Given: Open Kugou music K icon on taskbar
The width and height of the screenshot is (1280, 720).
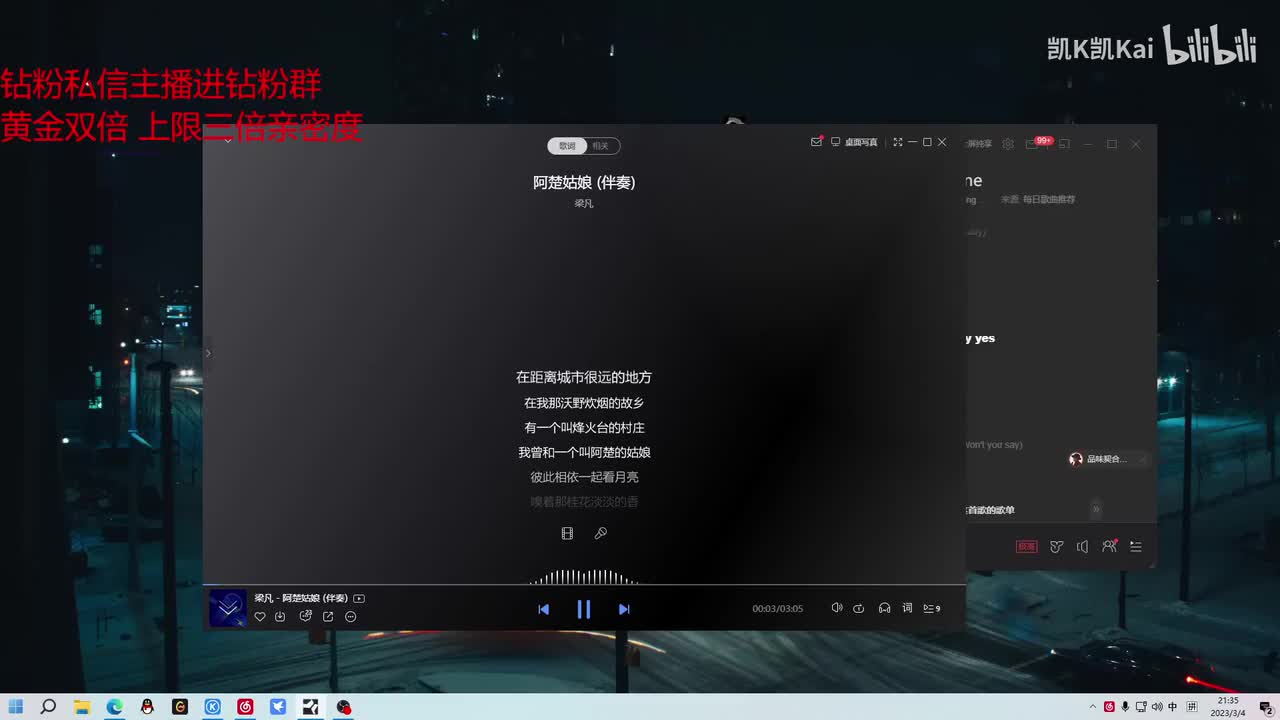Looking at the screenshot, I should tap(213, 707).
